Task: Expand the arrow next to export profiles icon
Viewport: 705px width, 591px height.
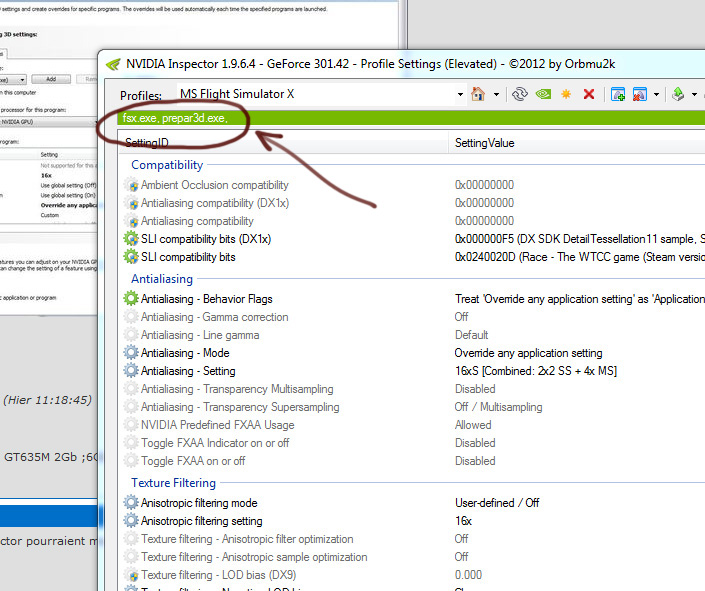Action: click(x=695, y=94)
